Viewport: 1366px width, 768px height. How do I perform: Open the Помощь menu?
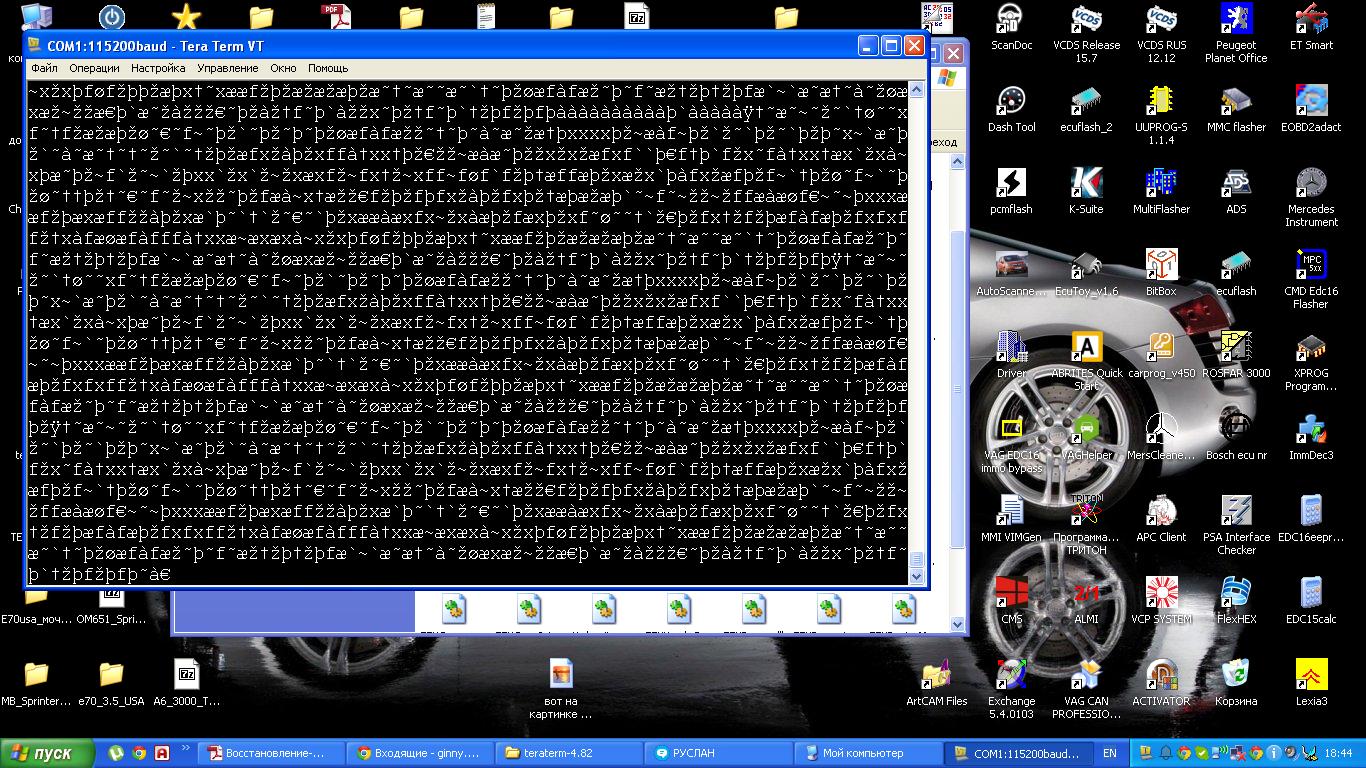coord(328,68)
